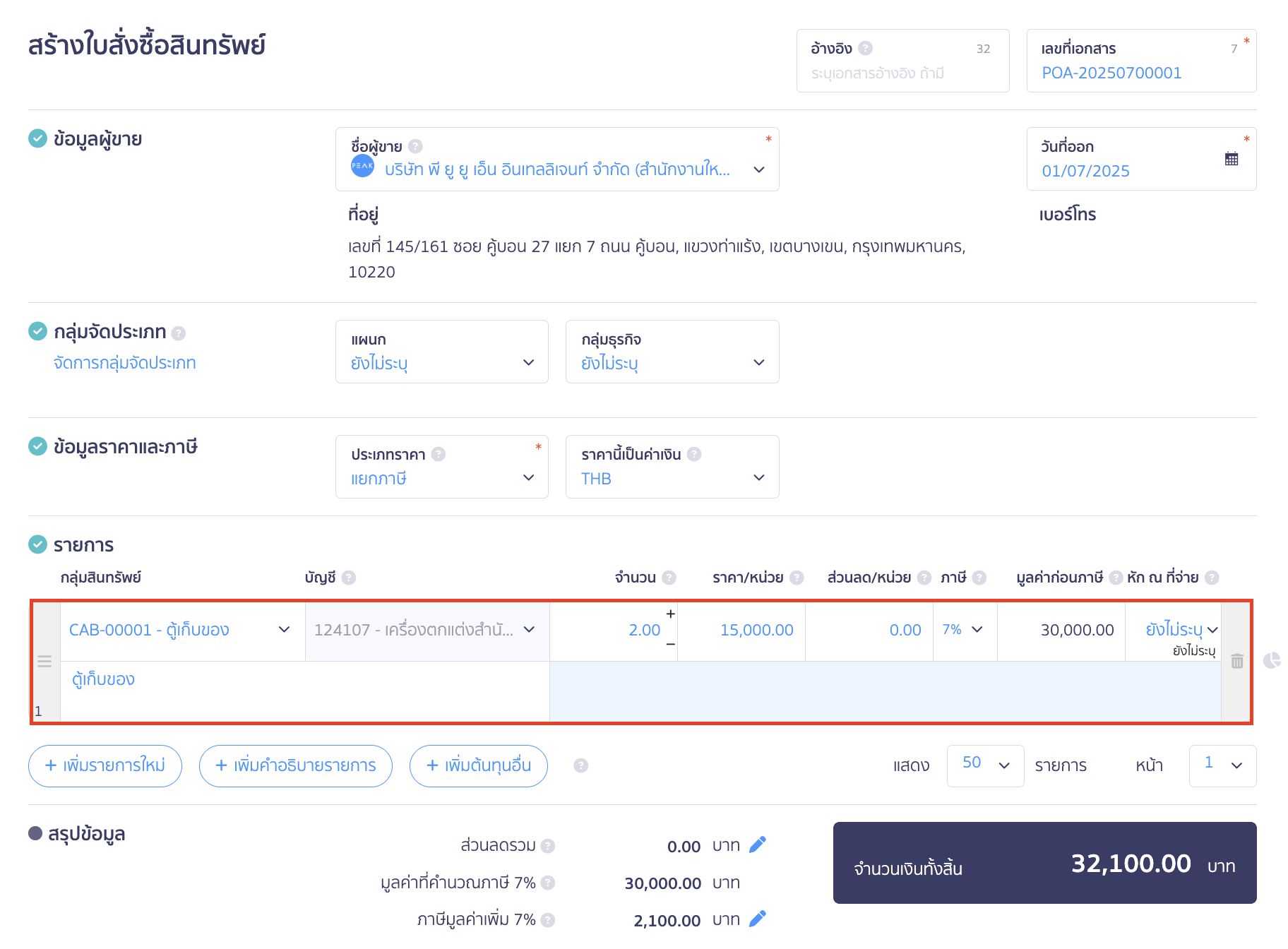Screen dimensions: 1288x949
Task: Edit 7% VAT amount with pencil icon
Action: pyautogui.click(x=757, y=919)
